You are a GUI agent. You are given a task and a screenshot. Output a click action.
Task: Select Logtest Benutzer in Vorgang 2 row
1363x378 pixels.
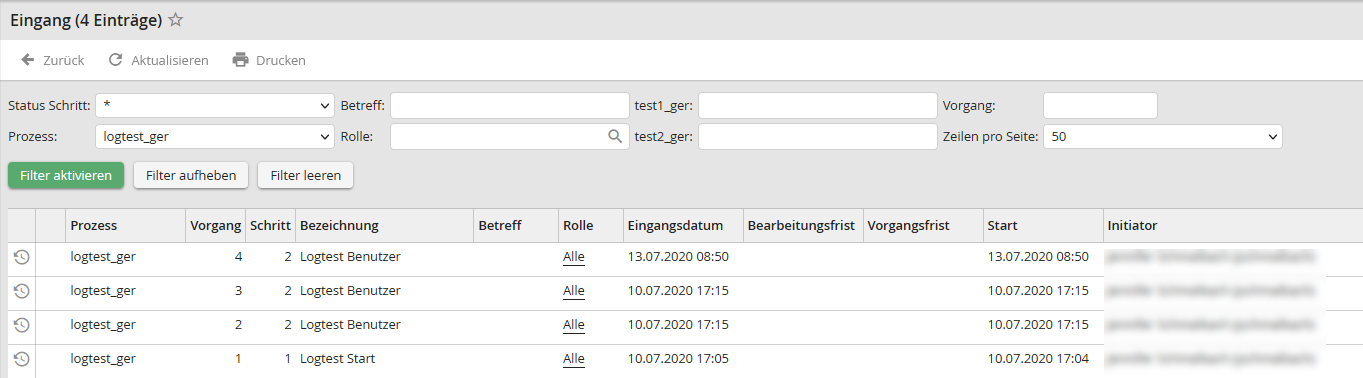click(x=350, y=324)
